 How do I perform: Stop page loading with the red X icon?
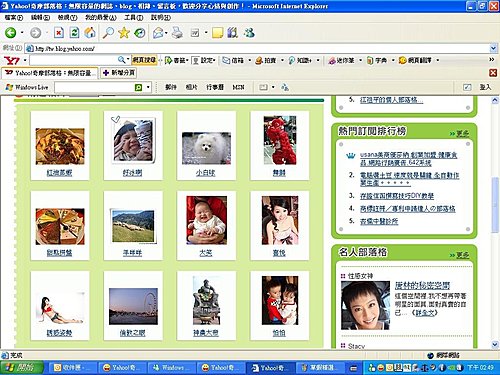[59, 33]
